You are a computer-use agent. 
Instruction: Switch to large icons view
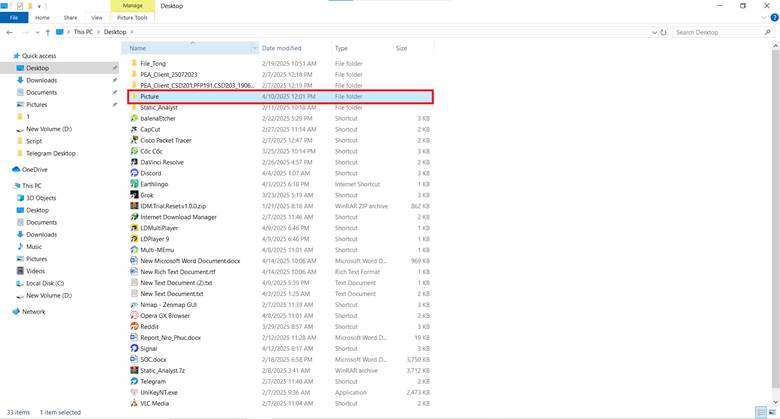(x=772, y=412)
